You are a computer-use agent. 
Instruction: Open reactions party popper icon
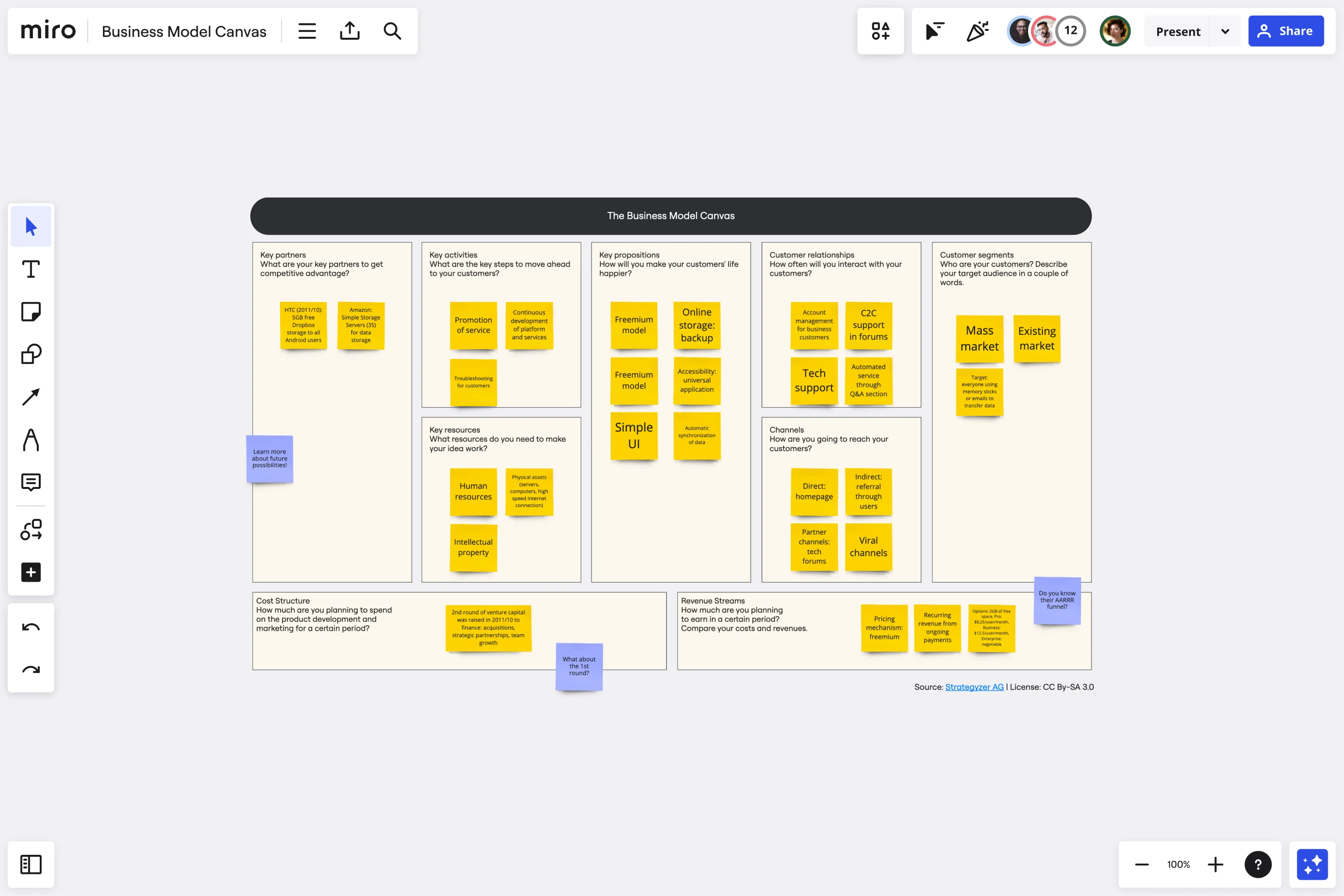978,31
